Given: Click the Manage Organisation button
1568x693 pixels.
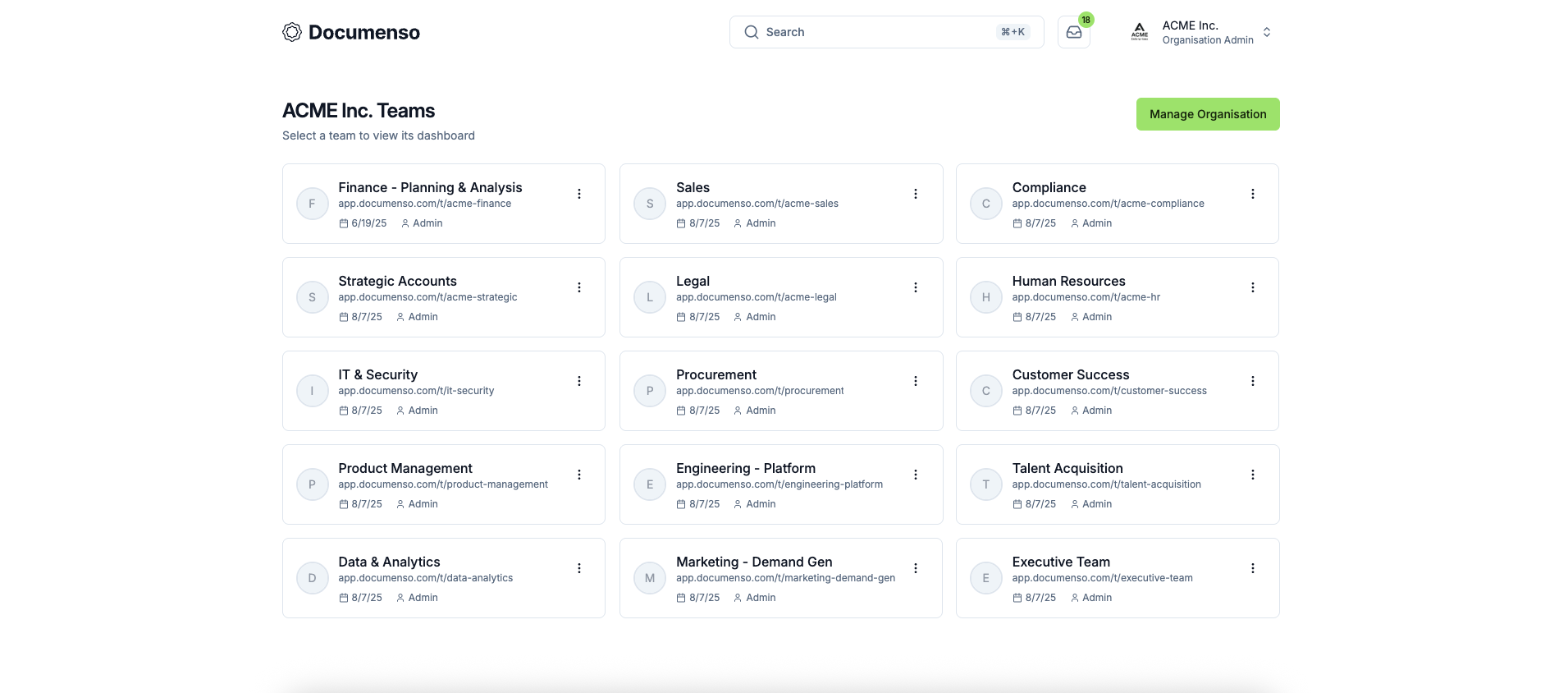Looking at the screenshot, I should pos(1207,114).
